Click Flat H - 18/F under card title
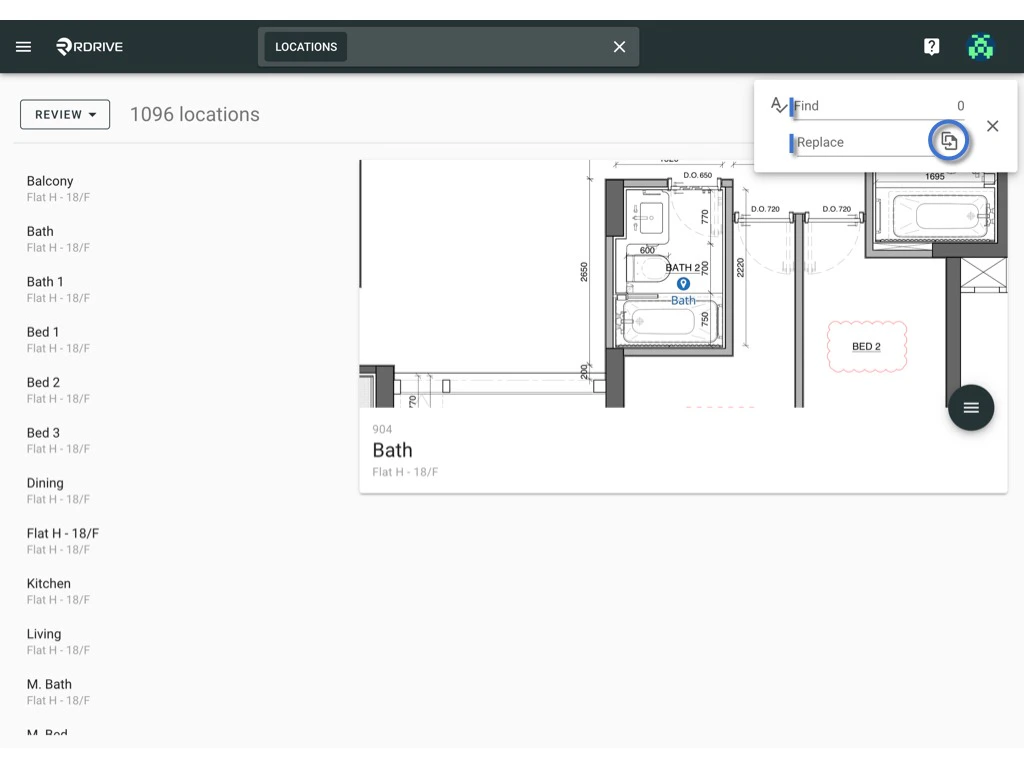Viewport: 1024px width, 768px height. pyautogui.click(x=405, y=472)
